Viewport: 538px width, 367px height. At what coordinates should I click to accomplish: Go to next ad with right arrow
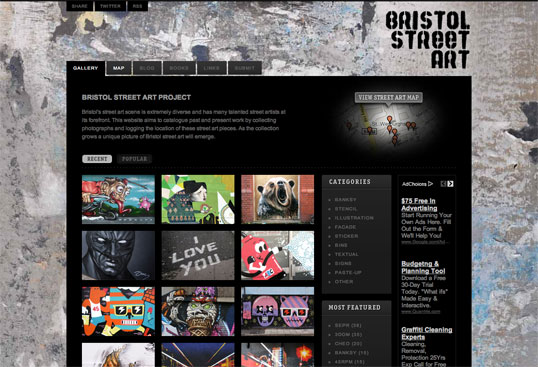click(x=450, y=184)
